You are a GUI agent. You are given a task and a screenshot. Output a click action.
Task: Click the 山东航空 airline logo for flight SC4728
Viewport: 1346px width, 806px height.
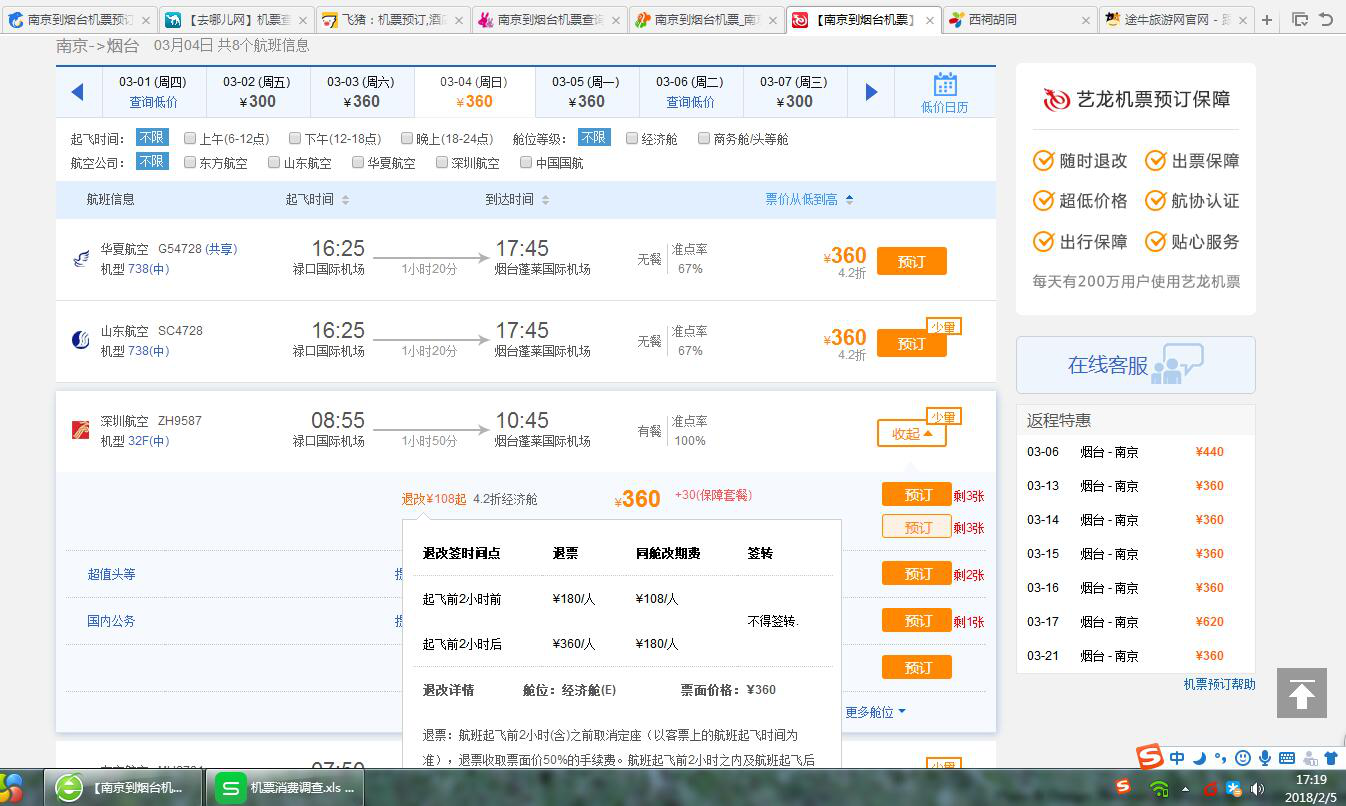pyautogui.click(x=81, y=339)
